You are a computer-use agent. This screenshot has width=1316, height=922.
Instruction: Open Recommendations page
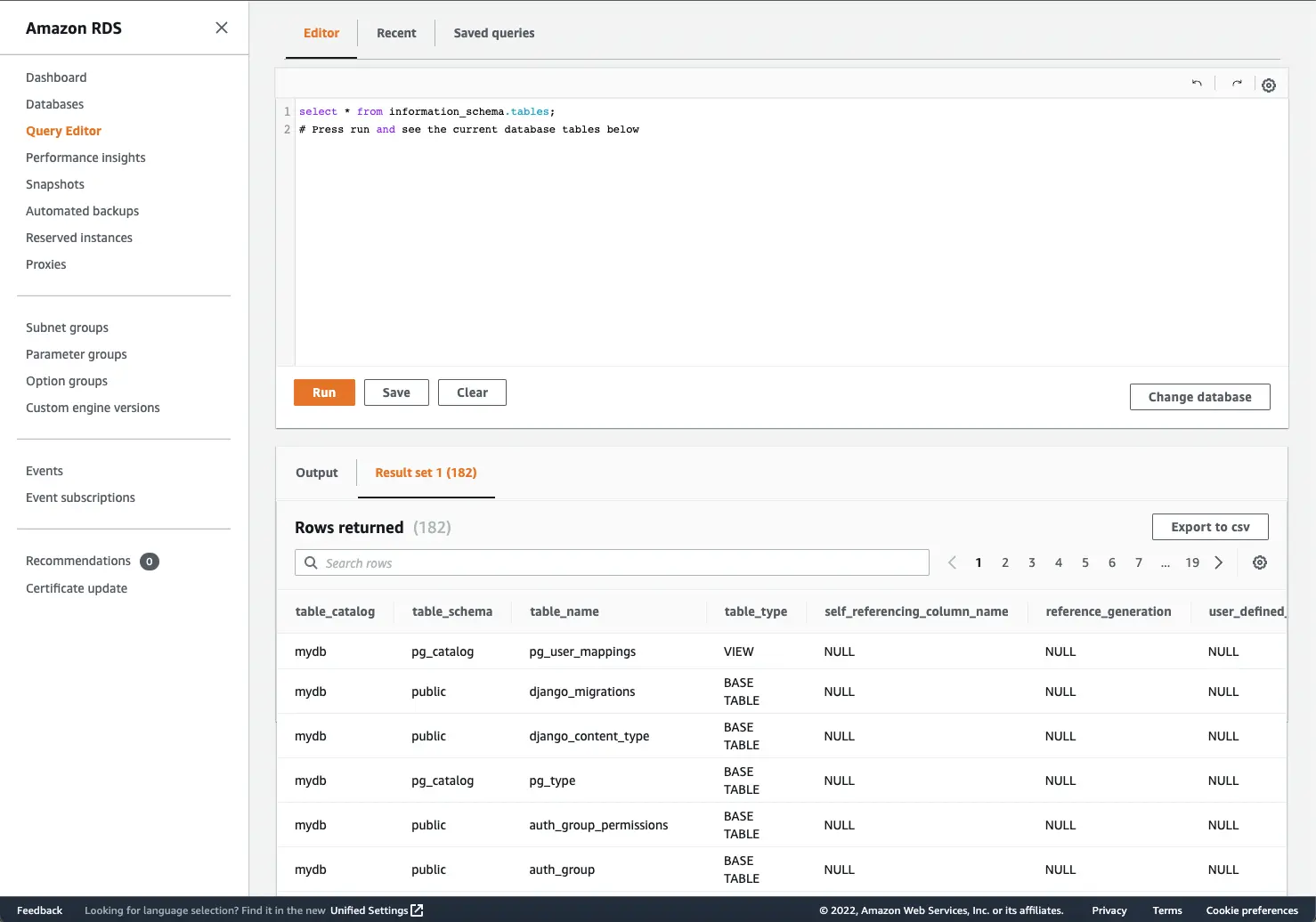(78, 561)
